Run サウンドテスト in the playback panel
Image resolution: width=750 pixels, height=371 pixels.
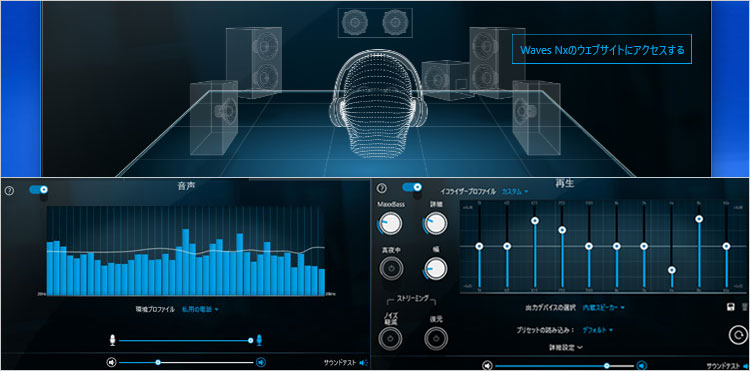pos(727,366)
